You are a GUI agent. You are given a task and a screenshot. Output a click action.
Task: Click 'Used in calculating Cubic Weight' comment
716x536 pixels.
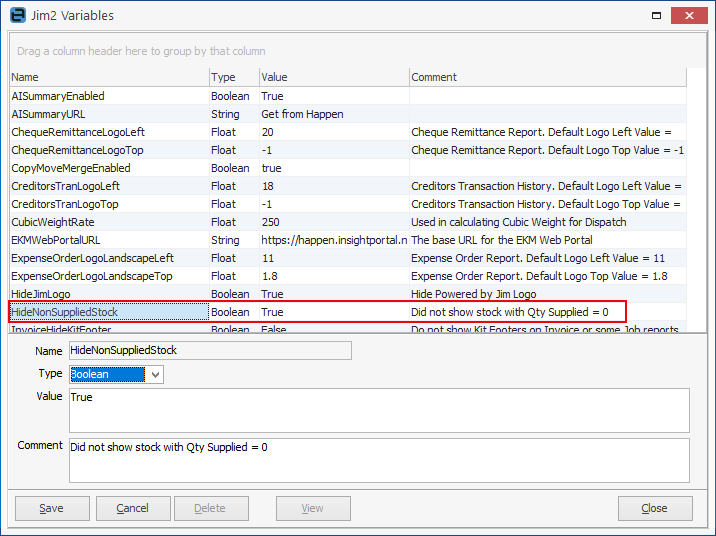(548, 222)
